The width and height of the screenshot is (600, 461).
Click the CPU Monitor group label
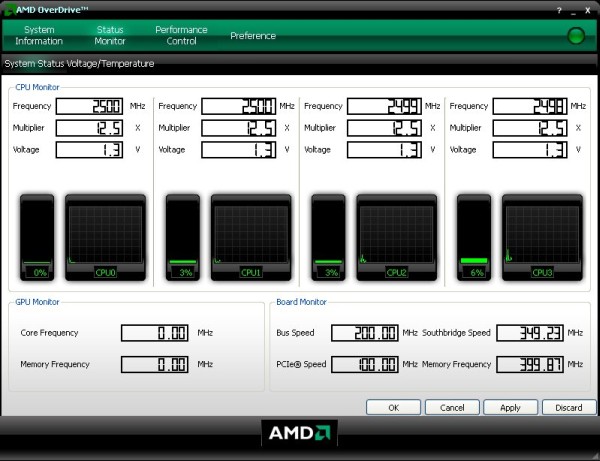click(x=37, y=87)
